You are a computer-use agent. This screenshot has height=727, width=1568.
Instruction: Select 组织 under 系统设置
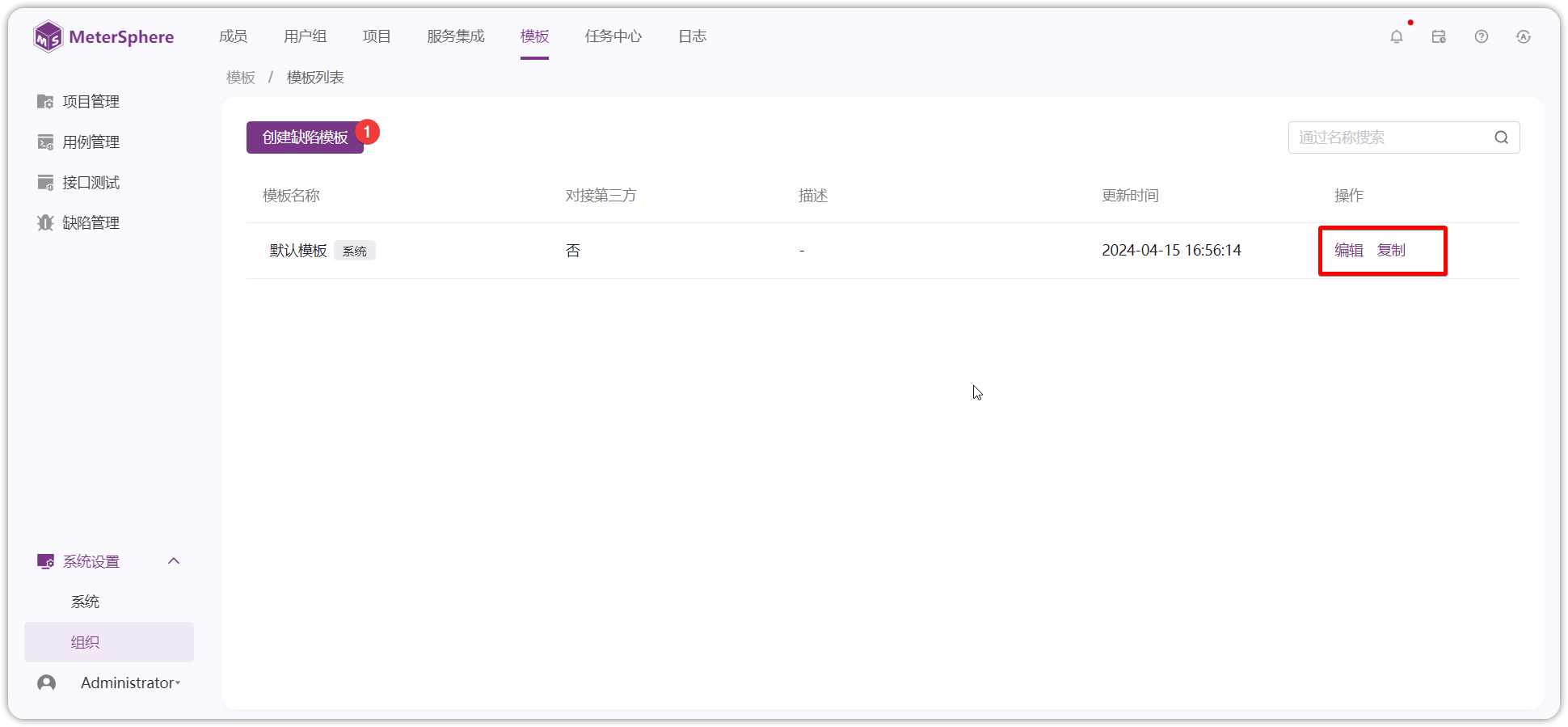[x=109, y=642]
